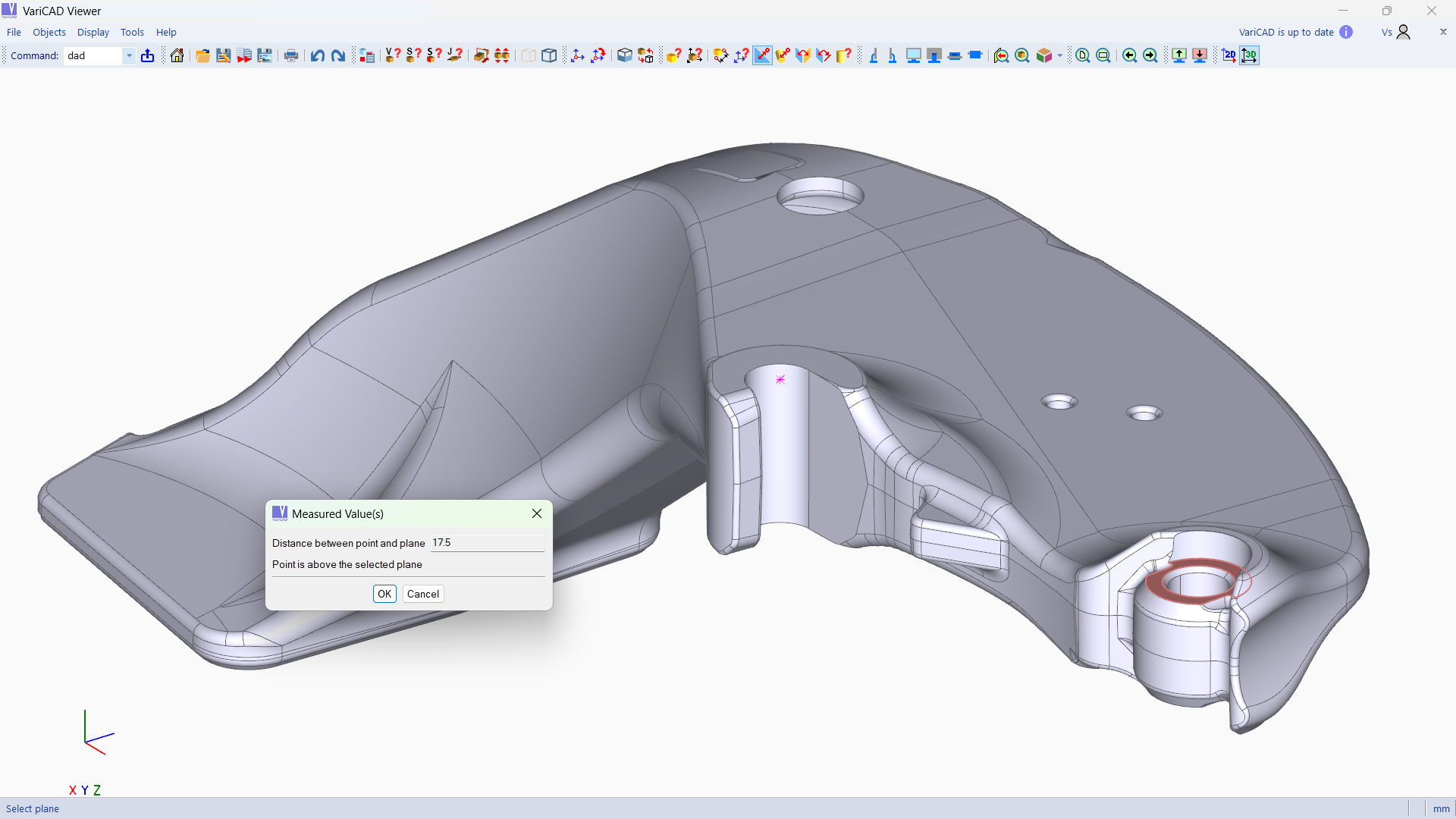Image resolution: width=1456 pixels, height=819 pixels.
Task: Click the Redo icon
Action: pos(338,55)
